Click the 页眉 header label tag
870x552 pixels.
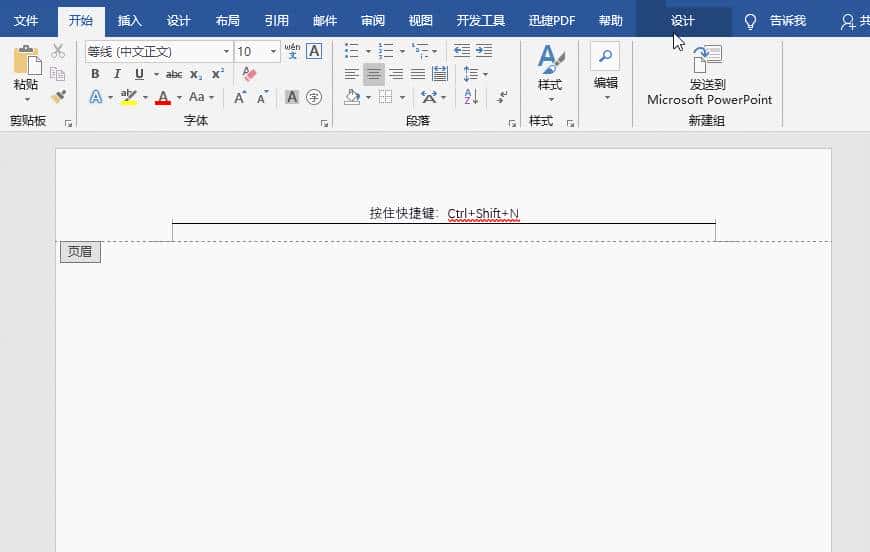80,252
